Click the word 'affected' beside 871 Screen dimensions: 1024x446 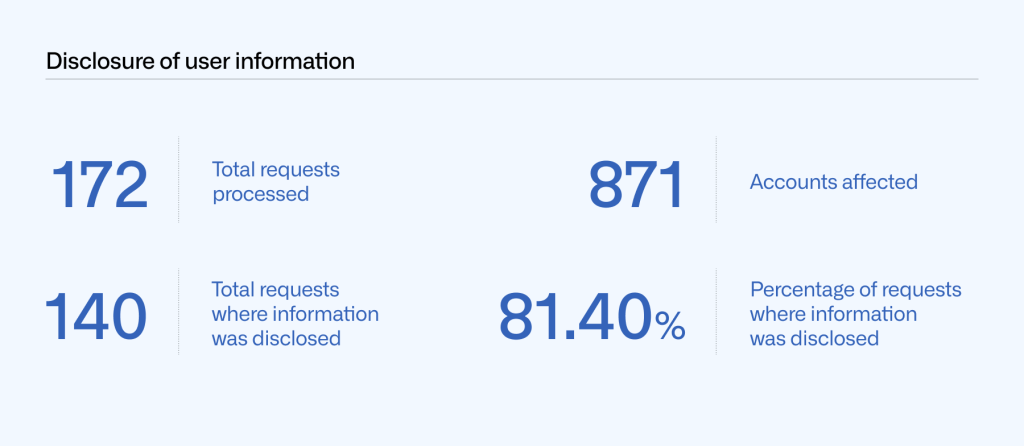[x=878, y=182]
